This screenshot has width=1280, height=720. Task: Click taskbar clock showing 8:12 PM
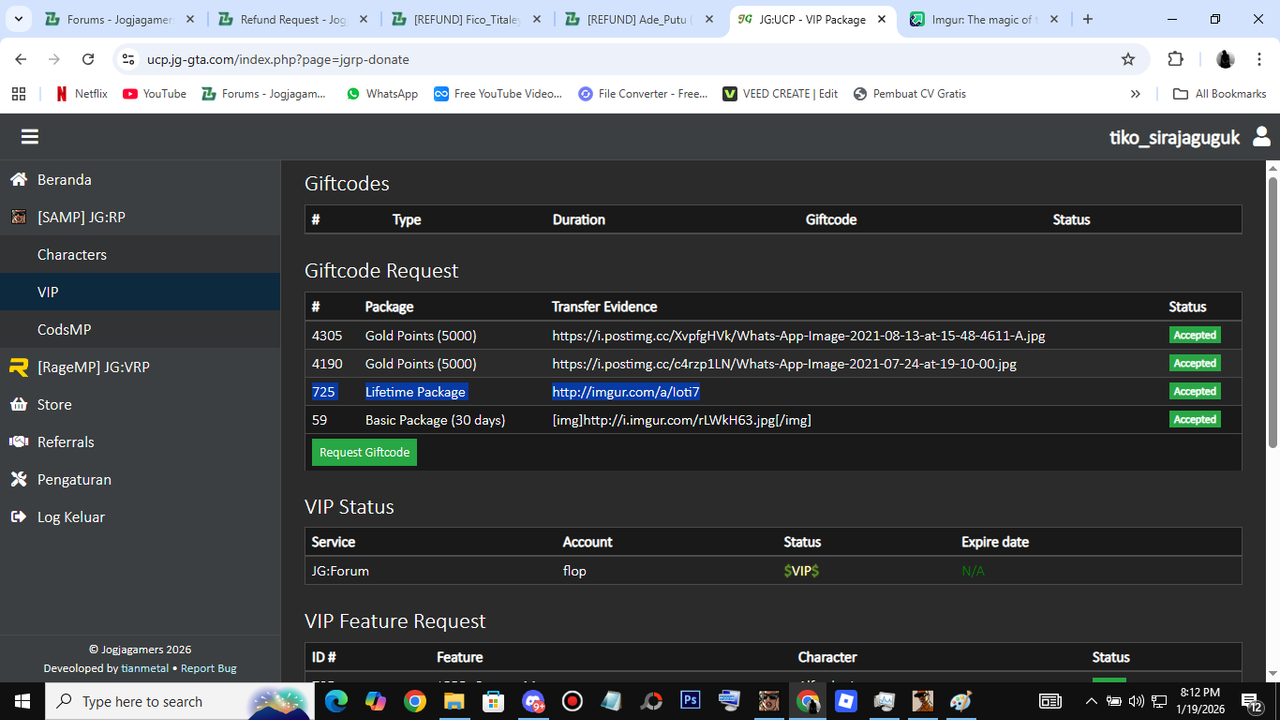click(x=1199, y=701)
